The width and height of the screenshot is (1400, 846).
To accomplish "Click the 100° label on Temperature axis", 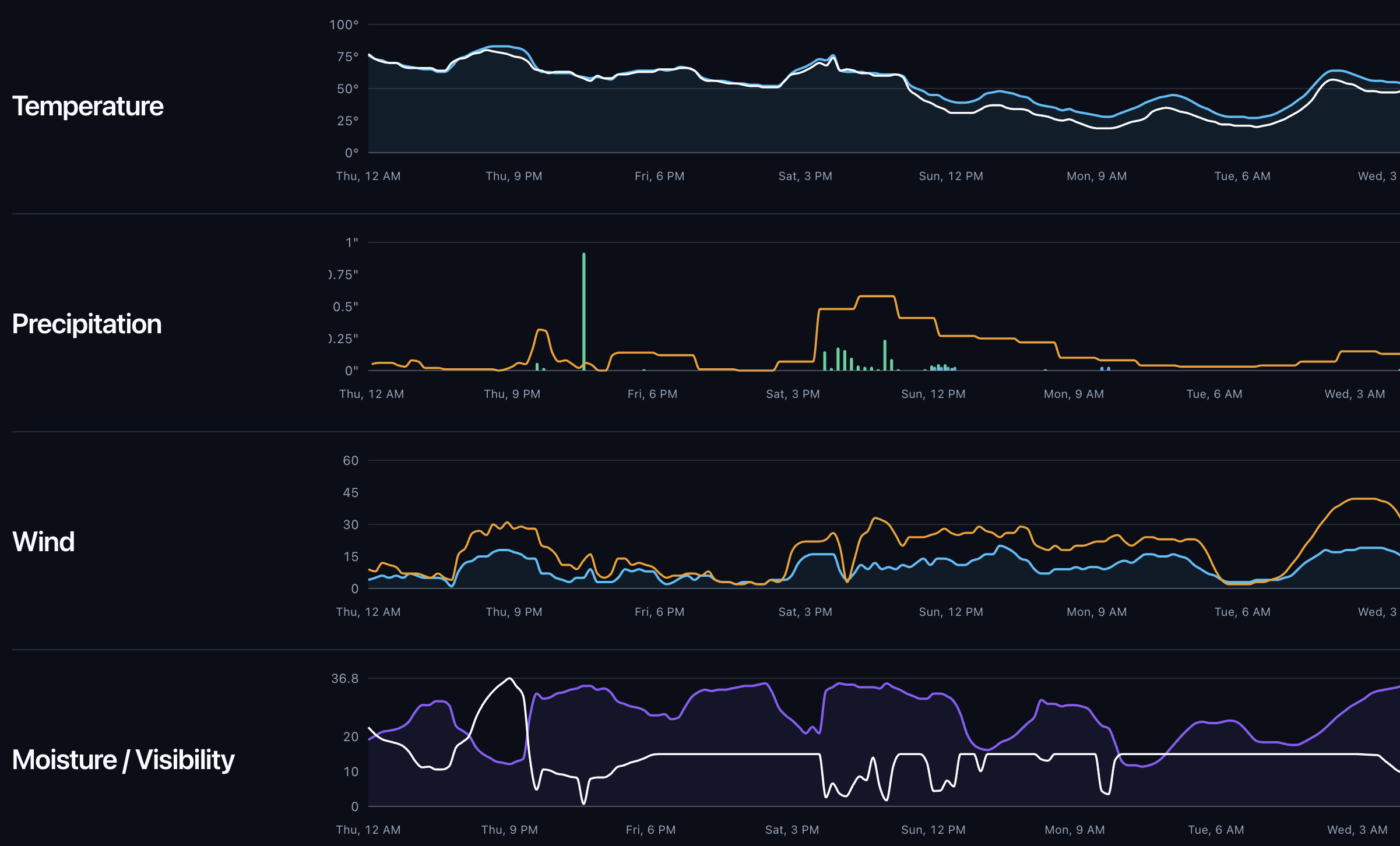I will click(x=344, y=24).
